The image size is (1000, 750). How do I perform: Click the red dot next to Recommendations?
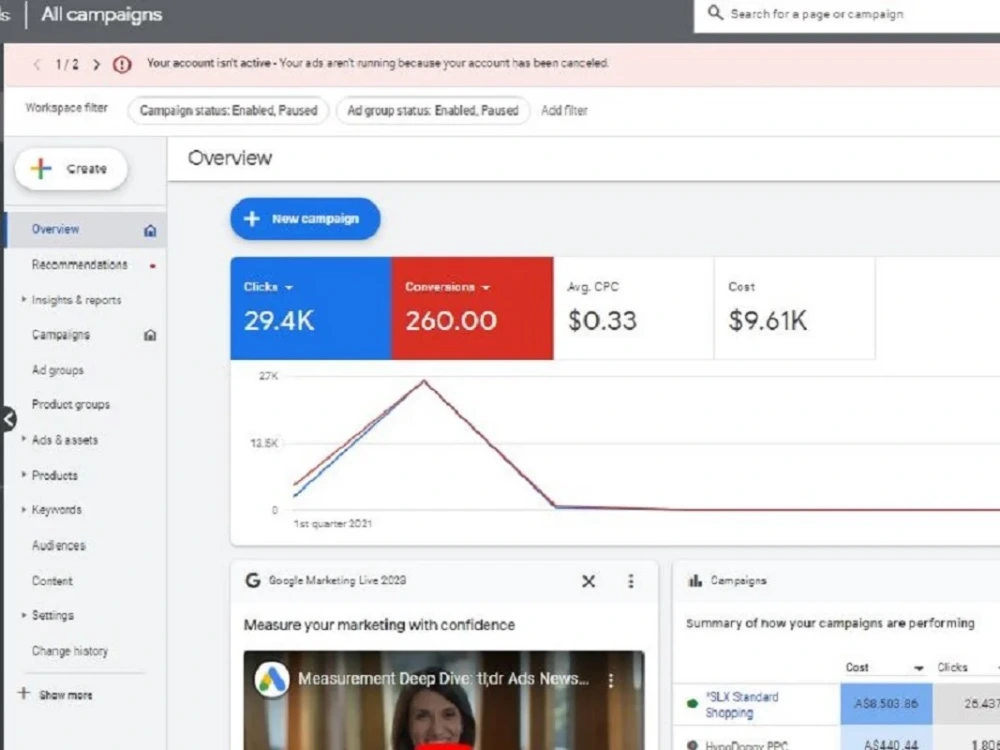click(153, 266)
